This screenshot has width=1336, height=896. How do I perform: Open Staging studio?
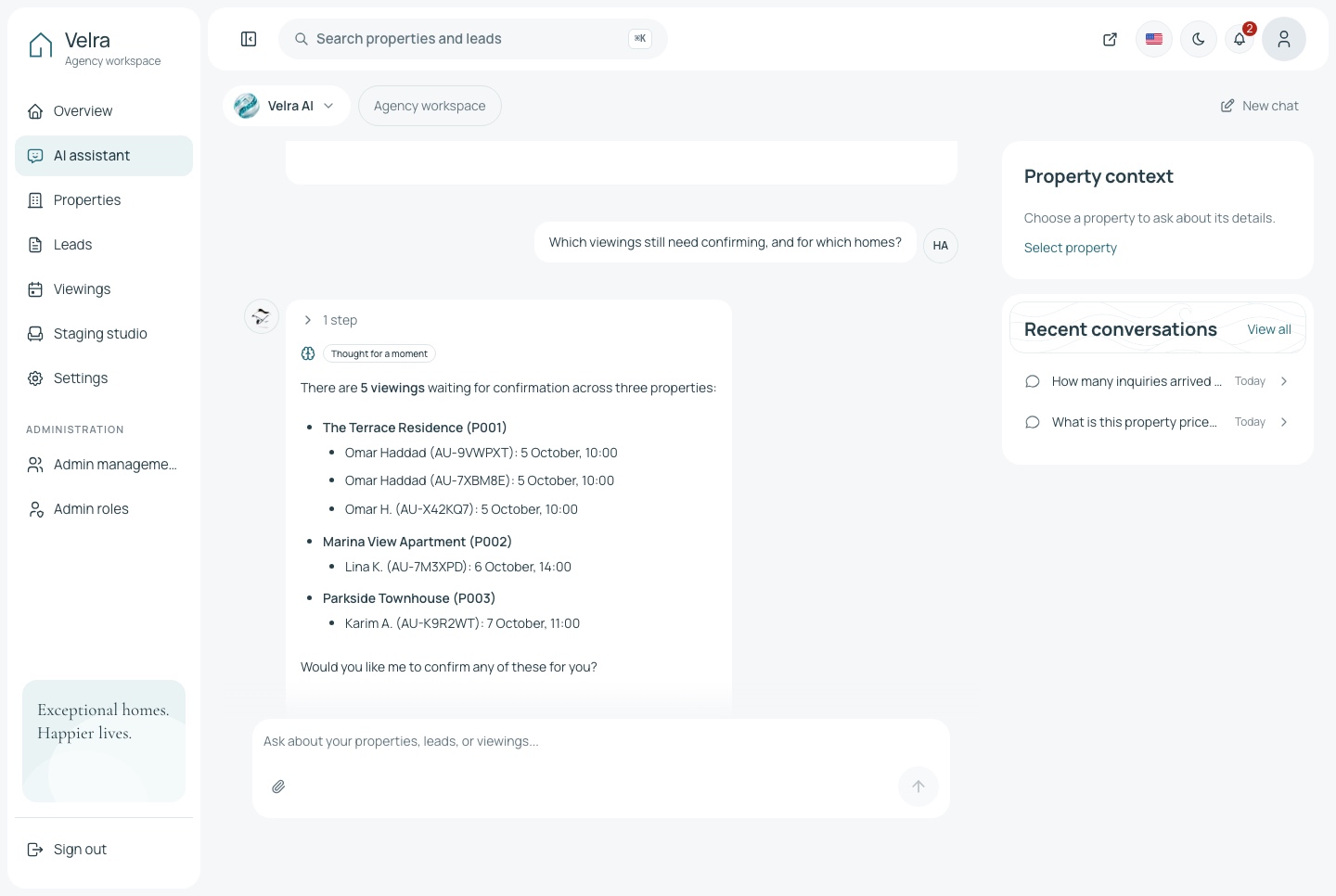click(104, 334)
